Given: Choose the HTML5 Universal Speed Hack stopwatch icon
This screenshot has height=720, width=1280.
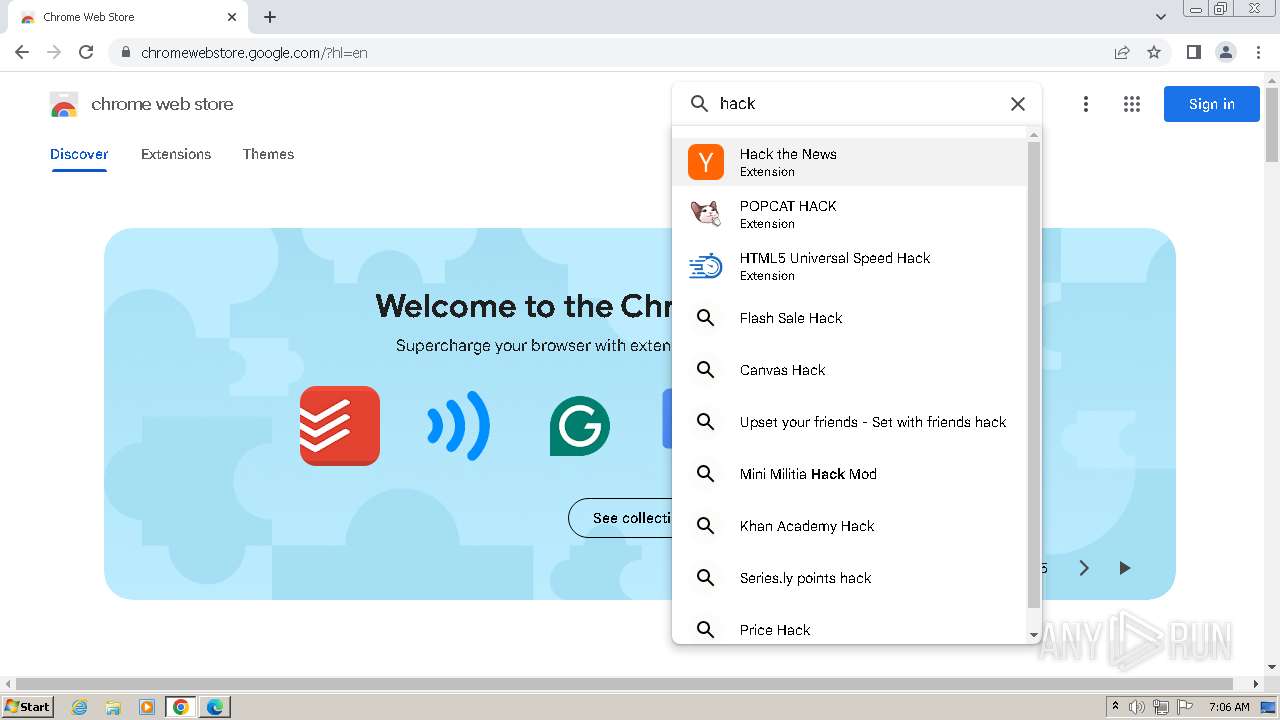Looking at the screenshot, I should [706, 266].
